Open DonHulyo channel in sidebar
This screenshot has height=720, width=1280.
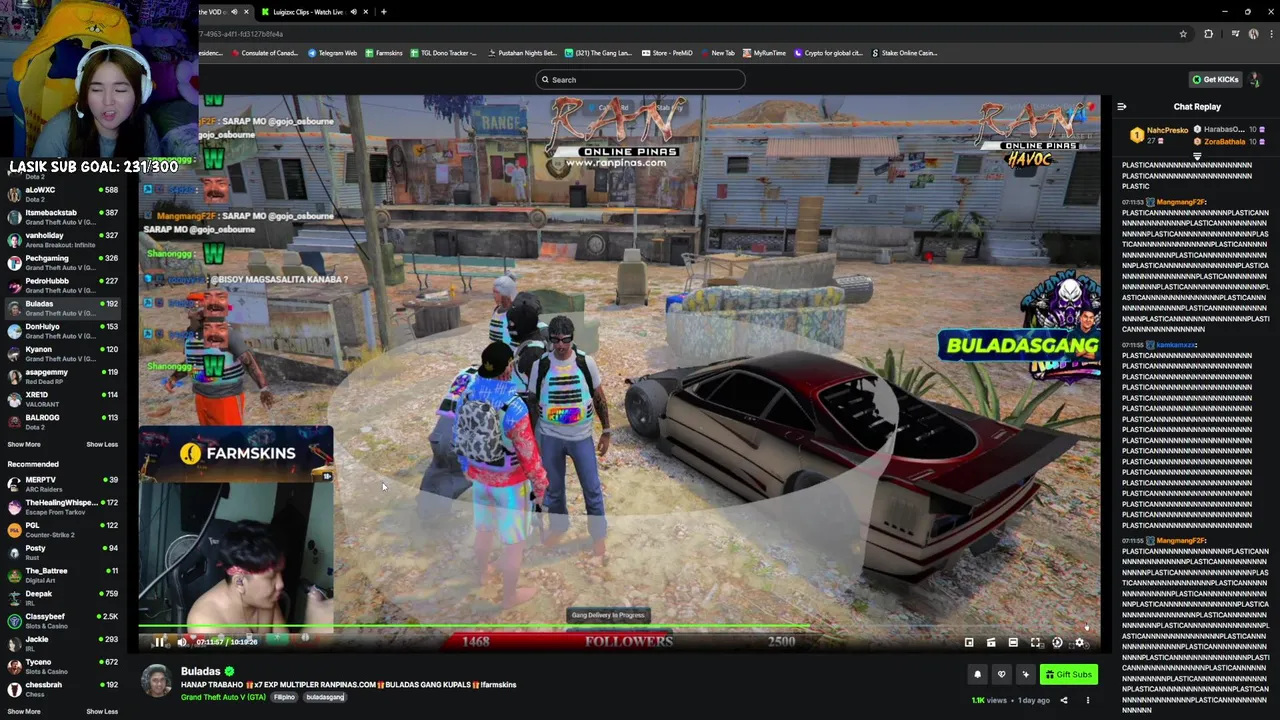coord(62,331)
